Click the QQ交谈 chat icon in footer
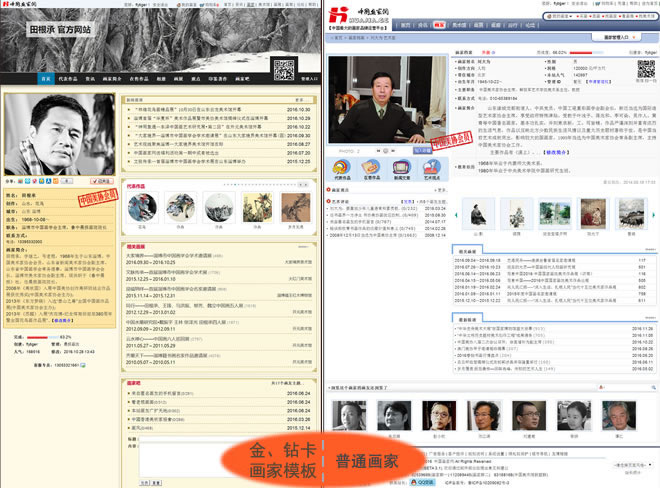Screen dimensions: 660x488 click(x=424, y=481)
